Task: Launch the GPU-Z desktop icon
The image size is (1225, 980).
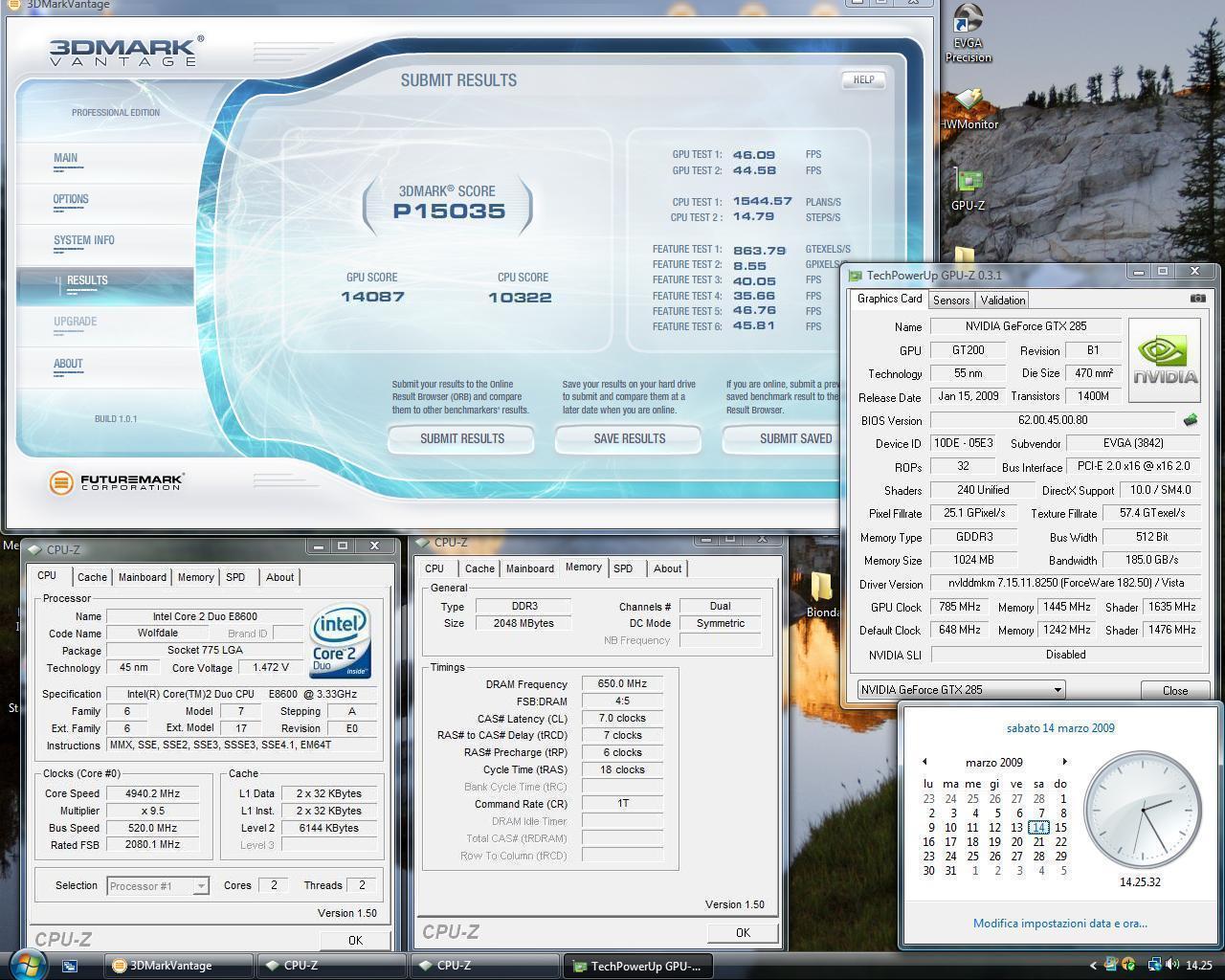Action: tap(969, 189)
